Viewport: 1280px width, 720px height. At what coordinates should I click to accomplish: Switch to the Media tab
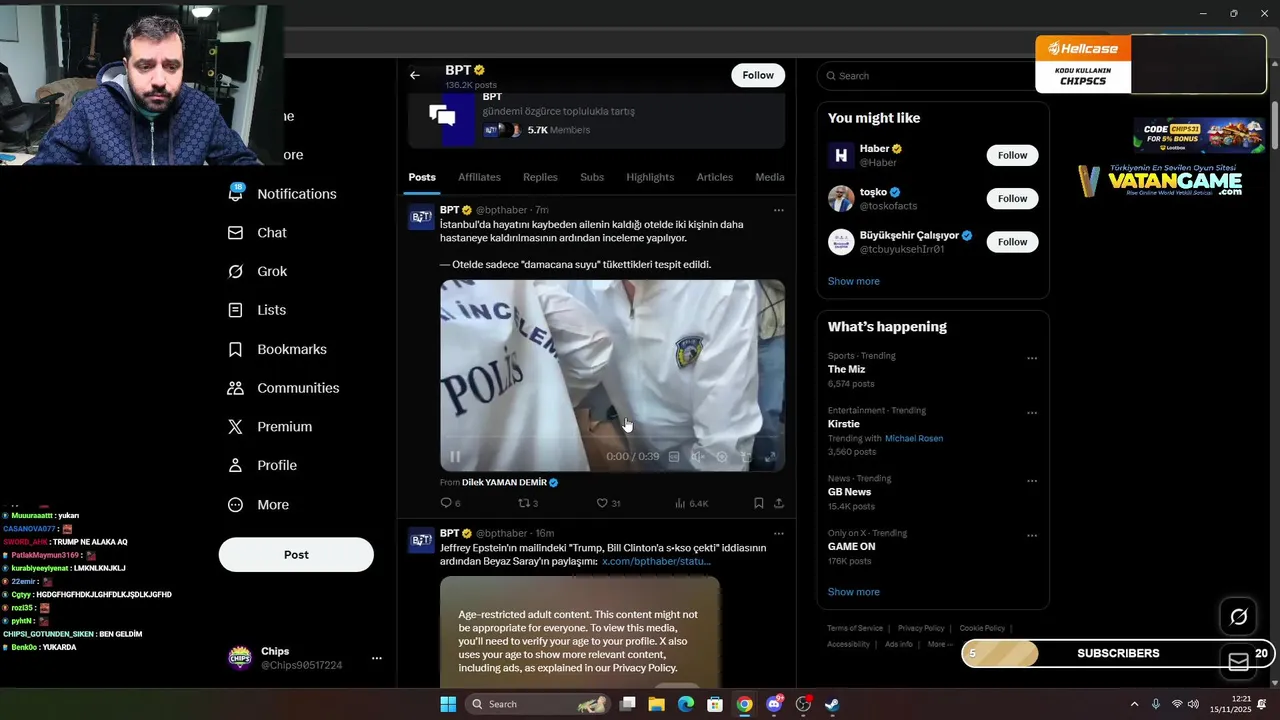[770, 177]
